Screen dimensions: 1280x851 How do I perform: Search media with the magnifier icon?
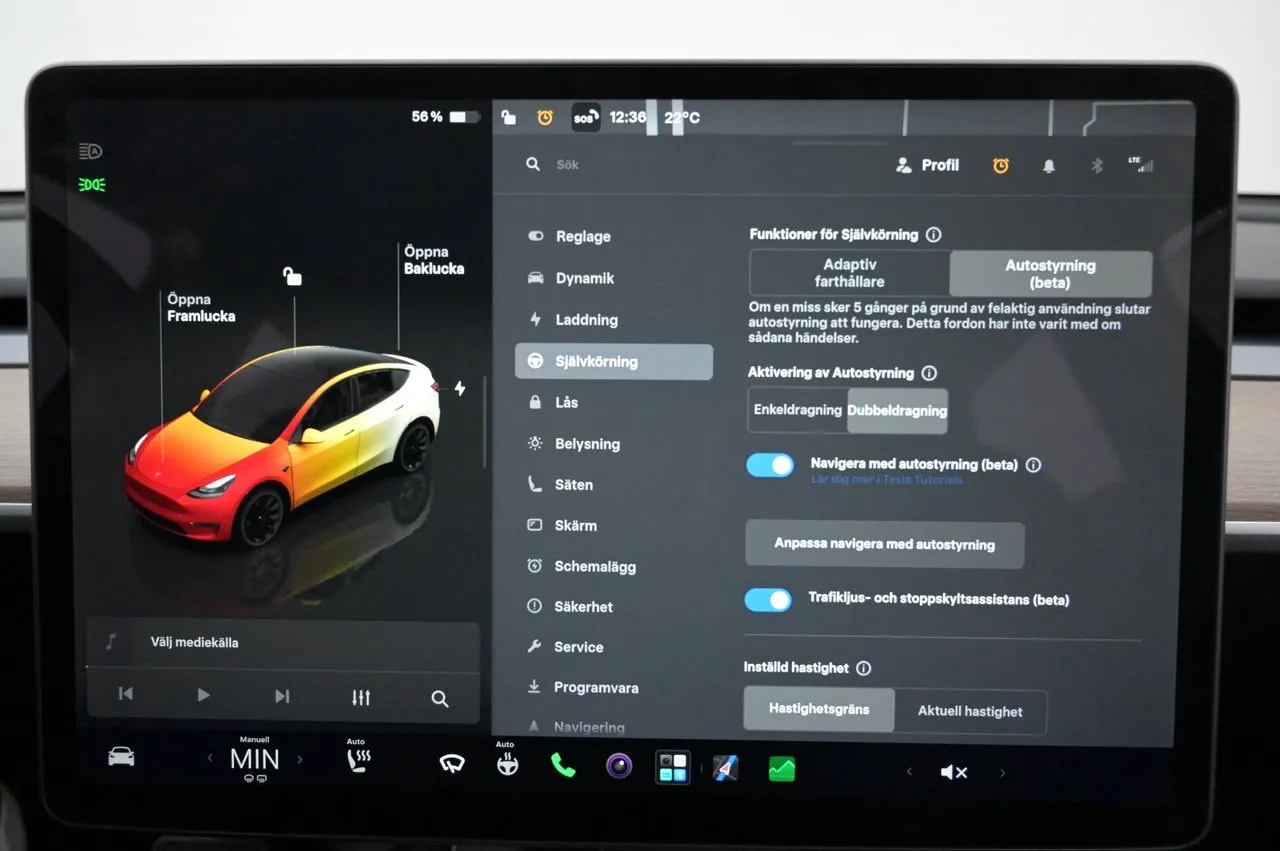tap(440, 699)
